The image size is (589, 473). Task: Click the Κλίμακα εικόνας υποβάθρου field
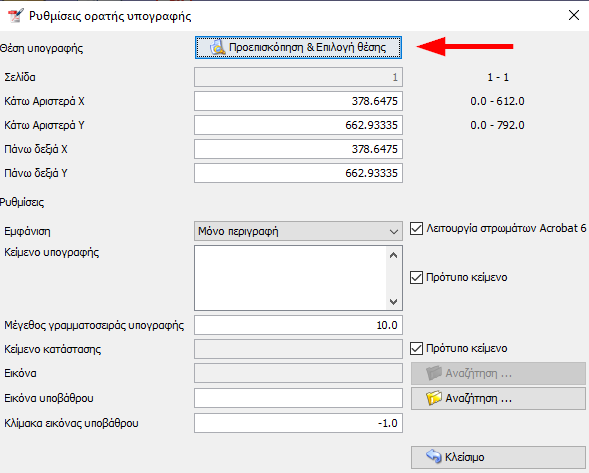(x=298, y=423)
